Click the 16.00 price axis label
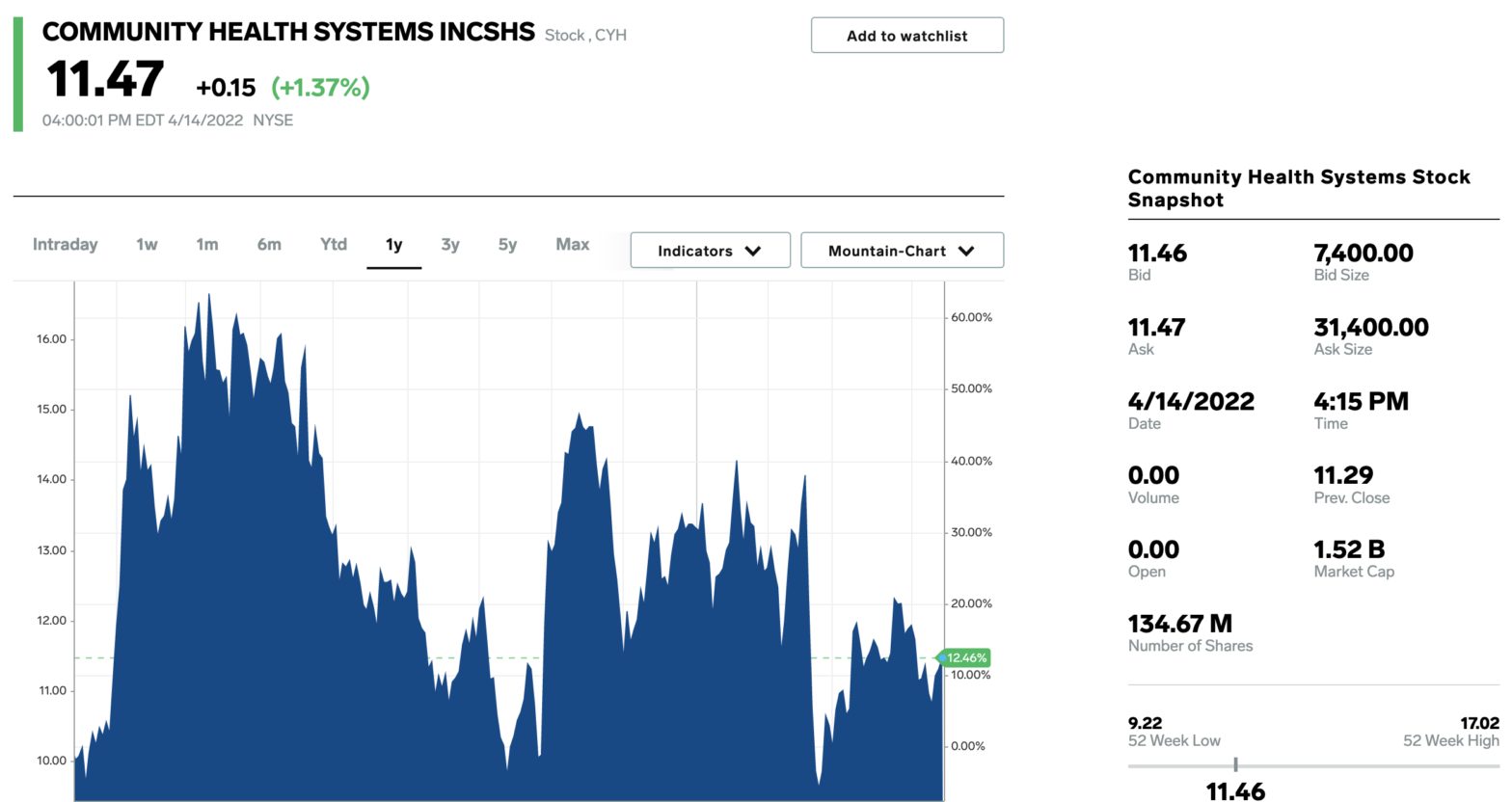This screenshot has height=802, width=1512. 52,339
